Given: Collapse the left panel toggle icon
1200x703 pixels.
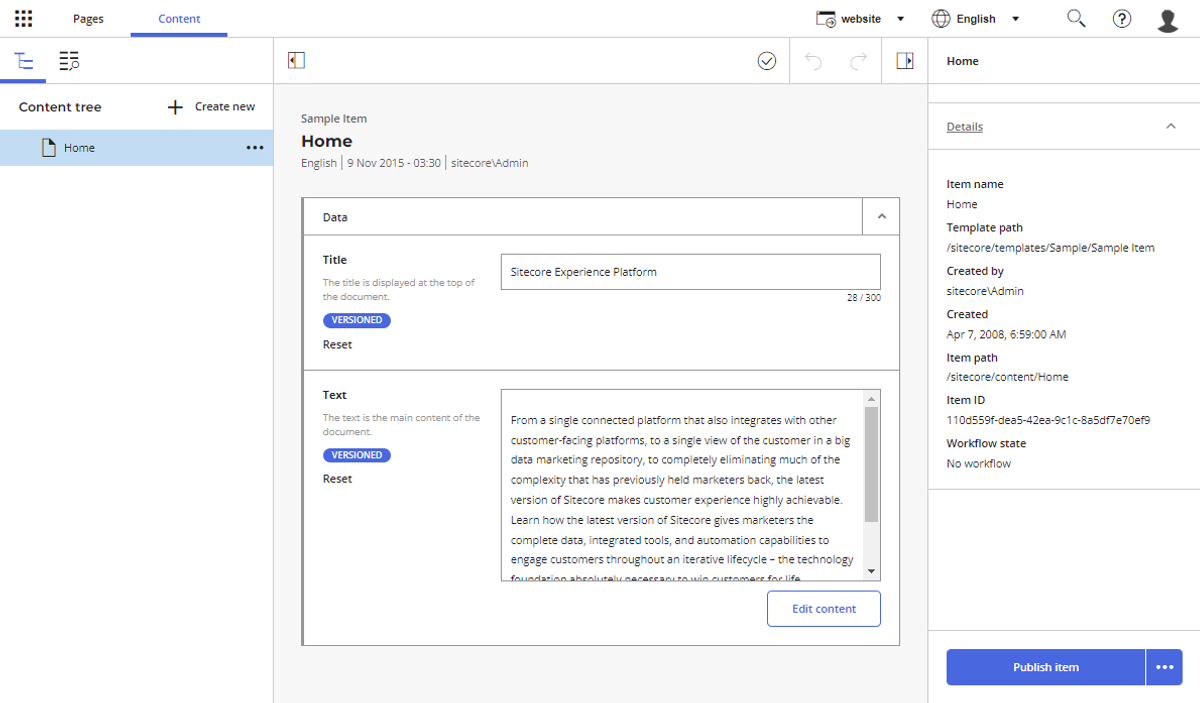Looking at the screenshot, I should click(x=296, y=61).
